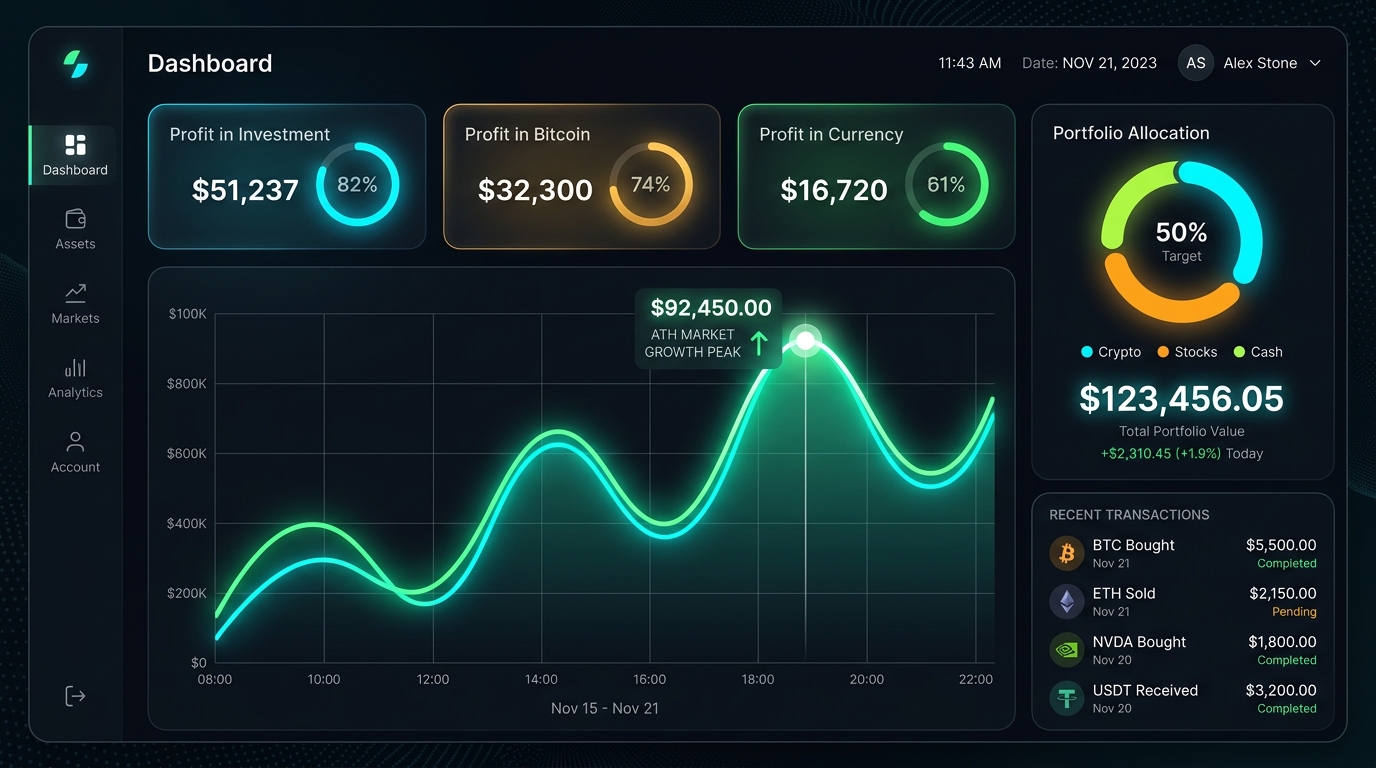Open the Assets wallet icon
1376x768 pixels.
pyautogui.click(x=75, y=218)
